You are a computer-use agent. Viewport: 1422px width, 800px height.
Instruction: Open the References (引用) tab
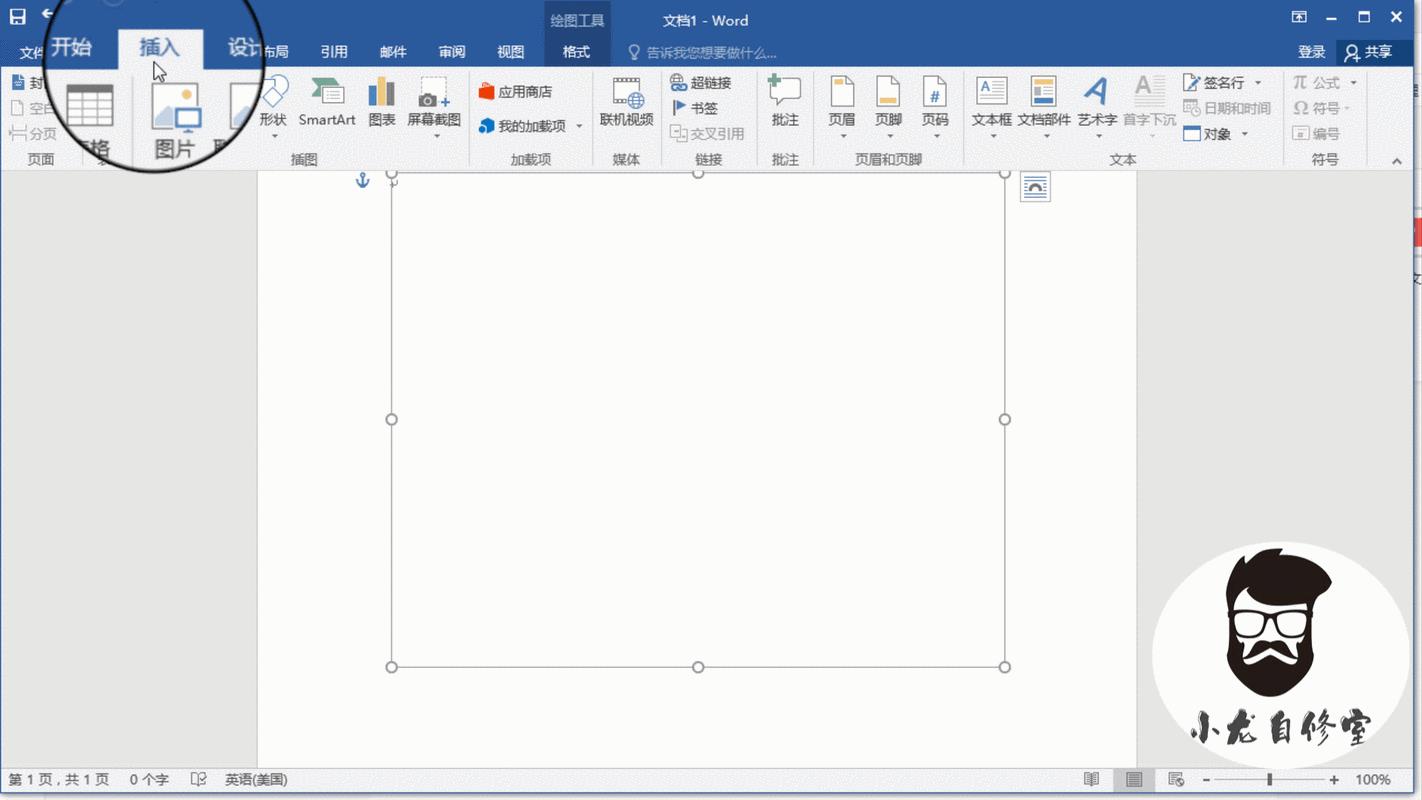(x=334, y=52)
